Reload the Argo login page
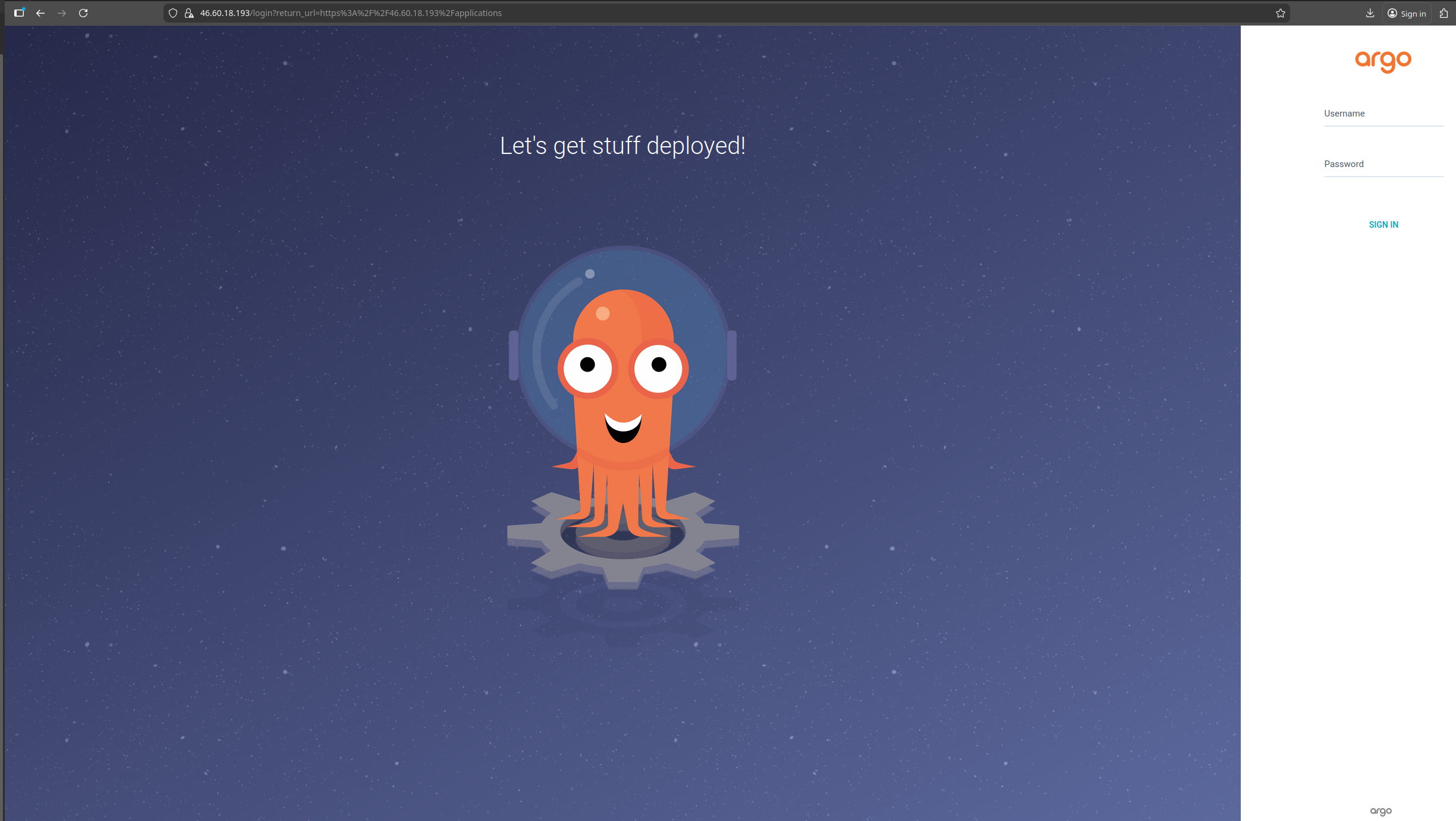 click(x=83, y=12)
